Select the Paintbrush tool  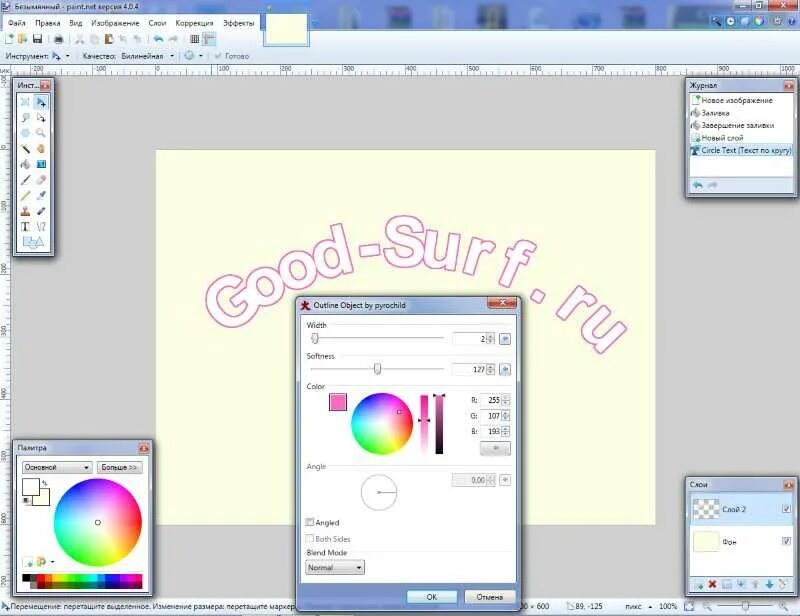tap(25, 180)
